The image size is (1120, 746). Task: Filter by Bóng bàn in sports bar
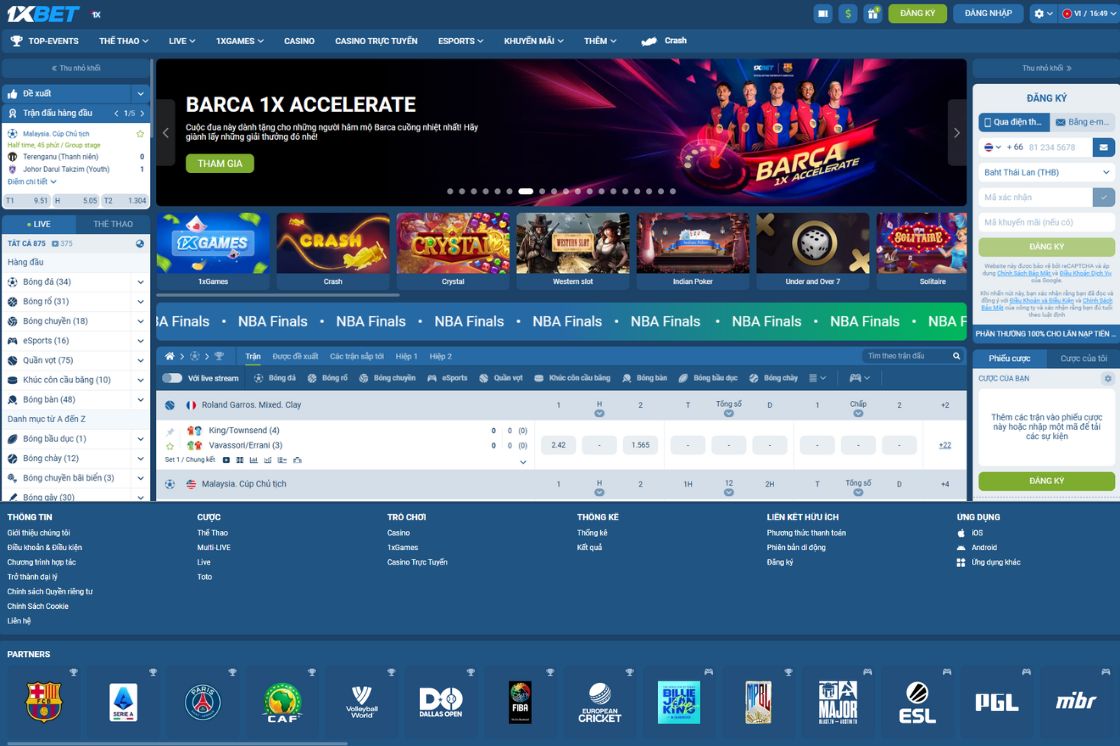(644, 378)
